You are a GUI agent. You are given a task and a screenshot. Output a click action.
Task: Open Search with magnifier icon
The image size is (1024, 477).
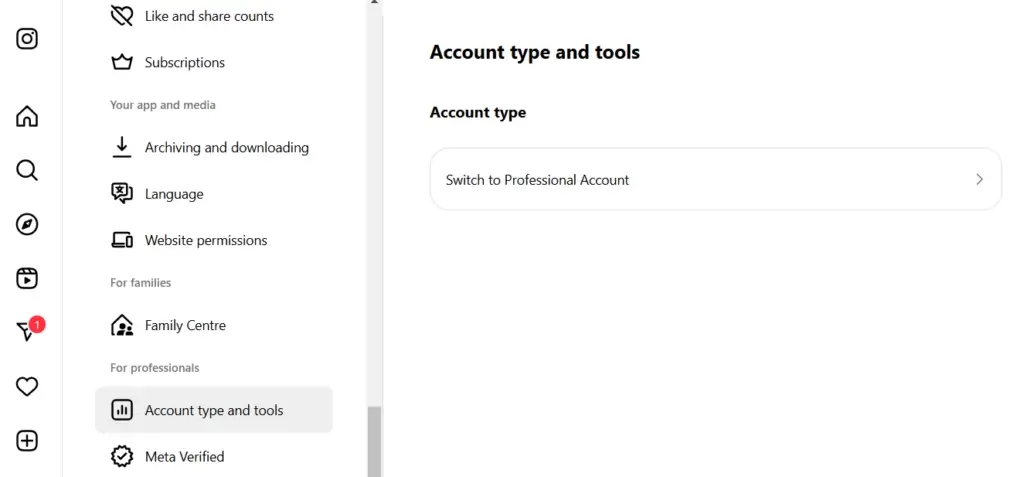pos(27,171)
